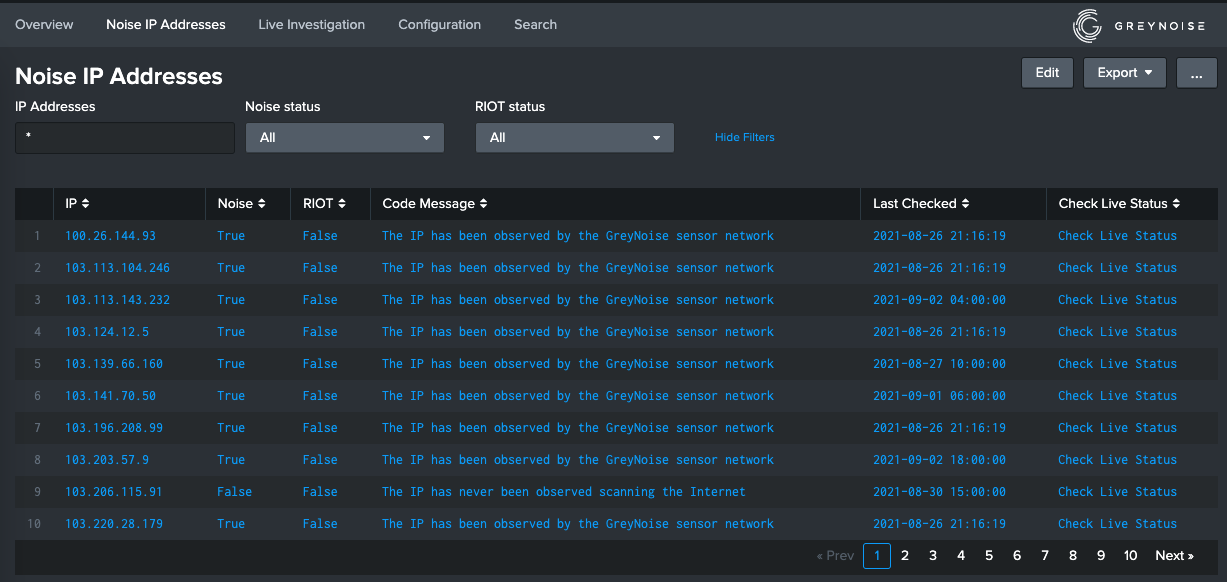Viewport: 1227px width, 582px height.
Task: Check Live Status for 100.26.144.93
Action: tap(1117, 236)
